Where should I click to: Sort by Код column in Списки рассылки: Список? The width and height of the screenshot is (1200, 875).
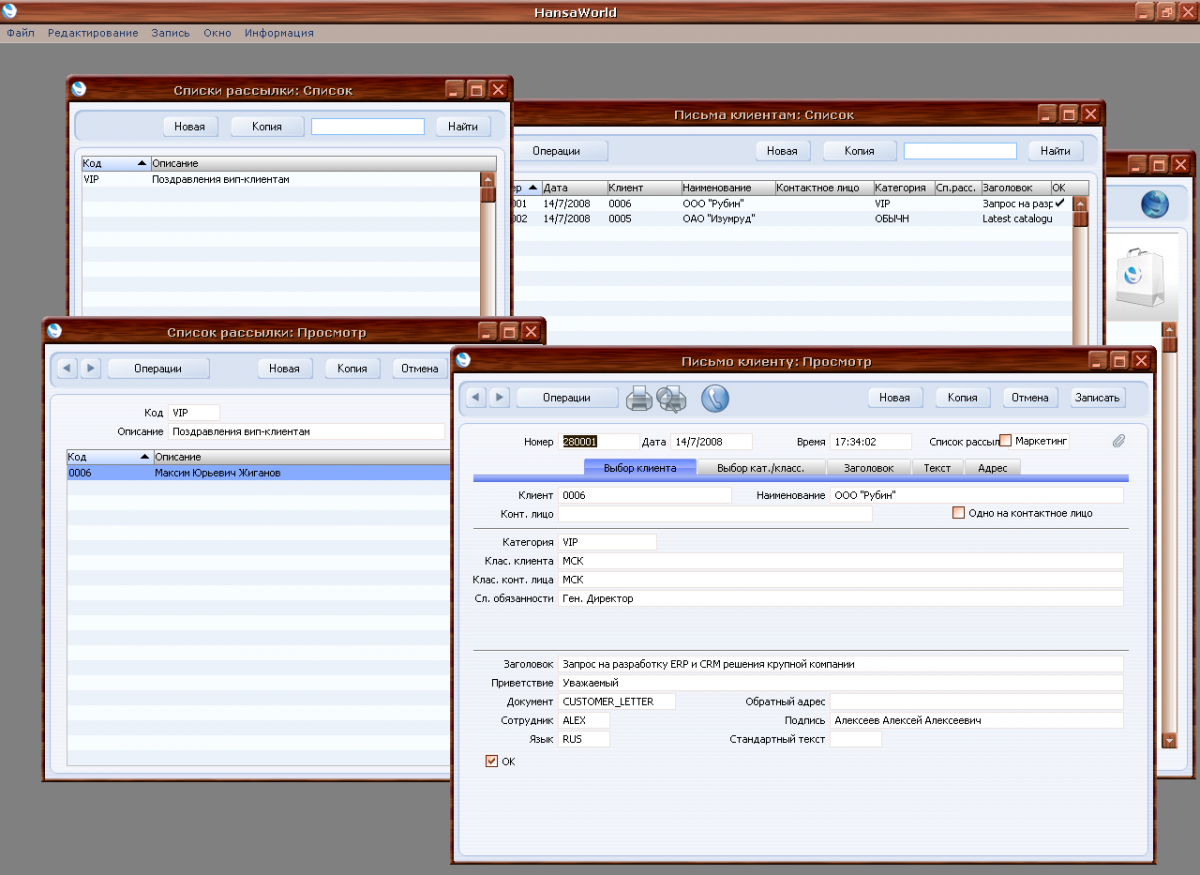pos(115,163)
